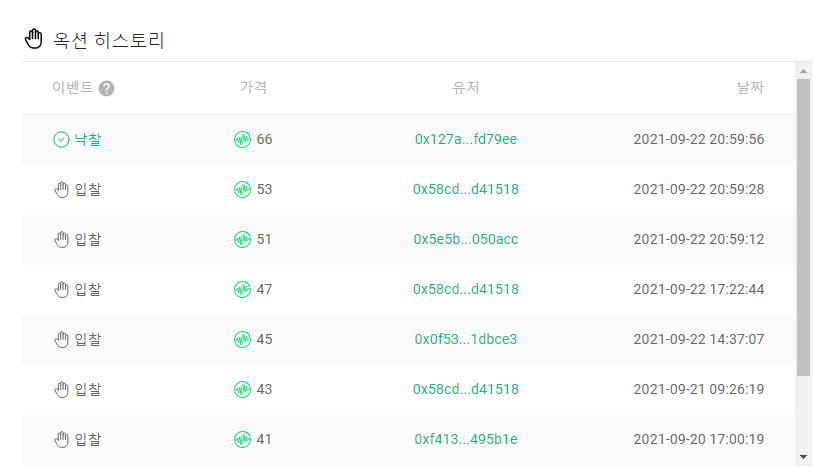Viewport: 813px width, 471px height.
Task: Click the 입찰 label in the 51 price row
Action: coord(88,239)
